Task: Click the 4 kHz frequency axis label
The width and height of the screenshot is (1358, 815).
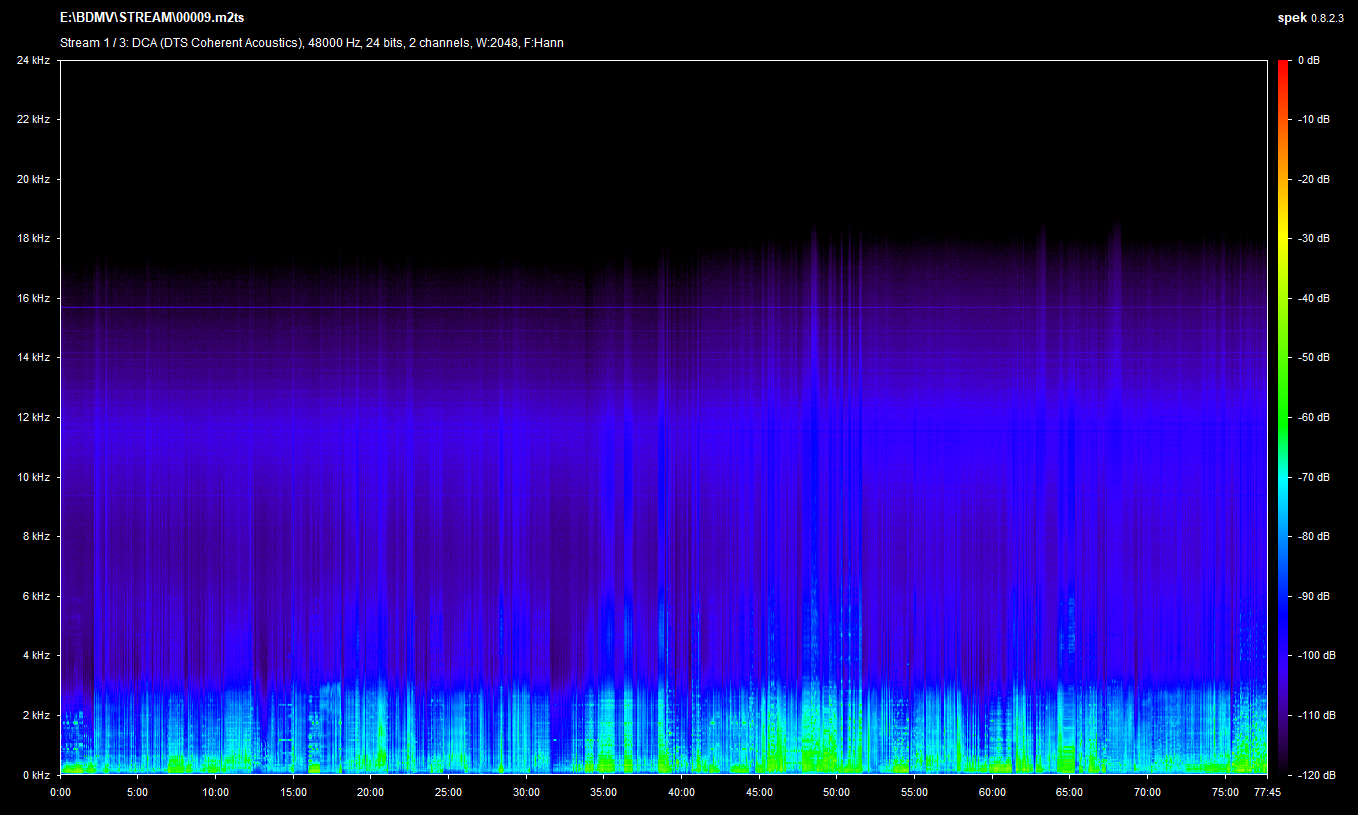Action: 35,656
